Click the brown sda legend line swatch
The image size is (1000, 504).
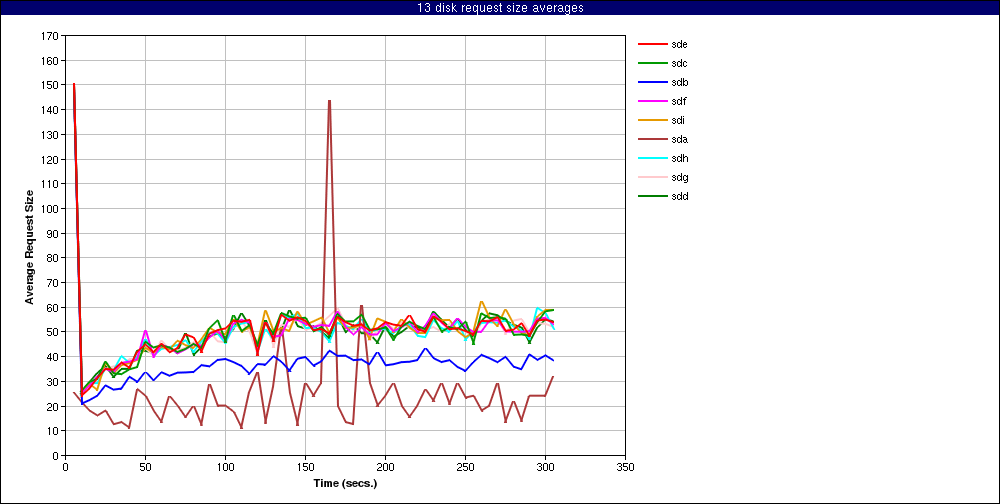(652, 139)
